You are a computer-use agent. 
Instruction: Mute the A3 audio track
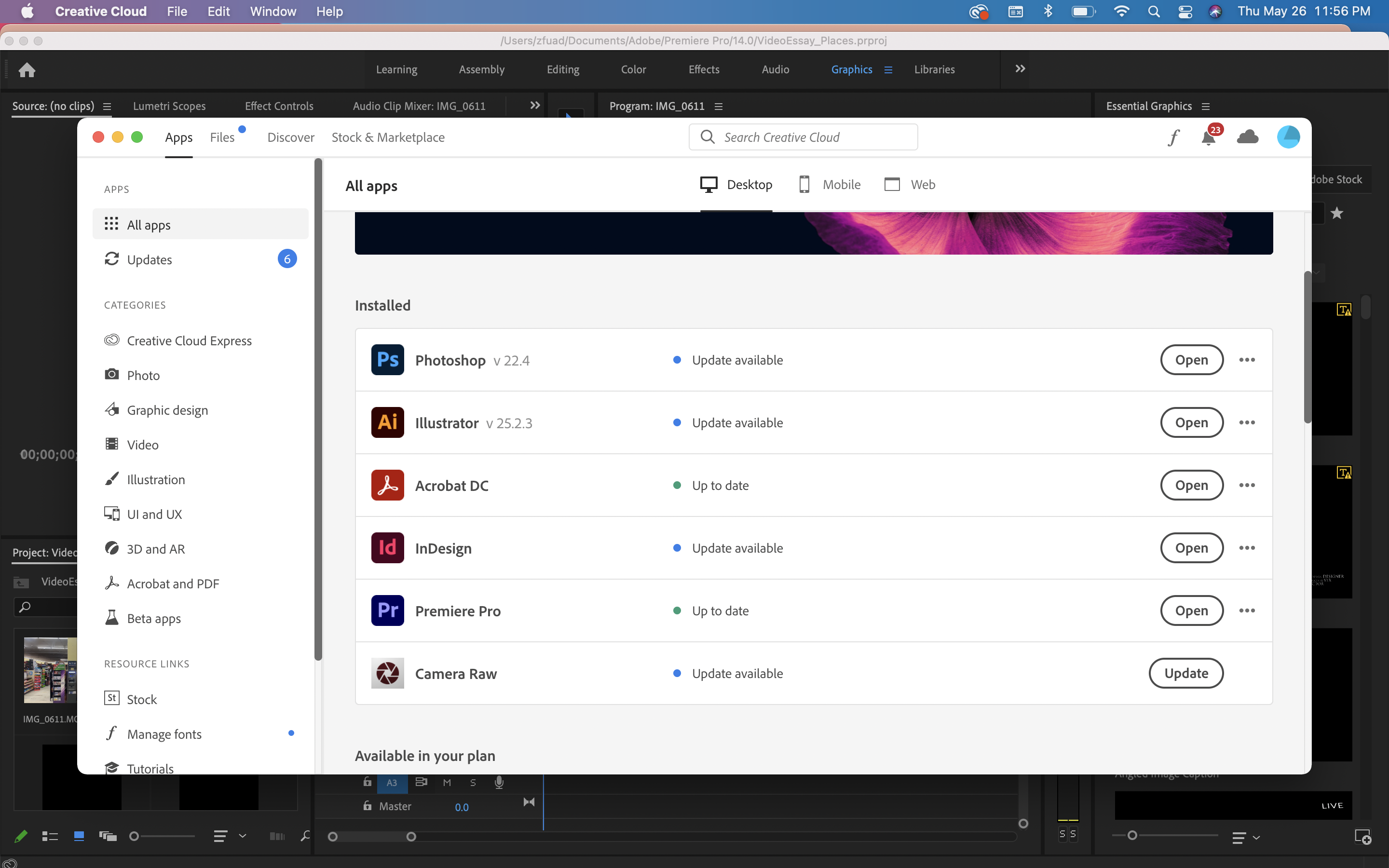[x=447, y=783]
